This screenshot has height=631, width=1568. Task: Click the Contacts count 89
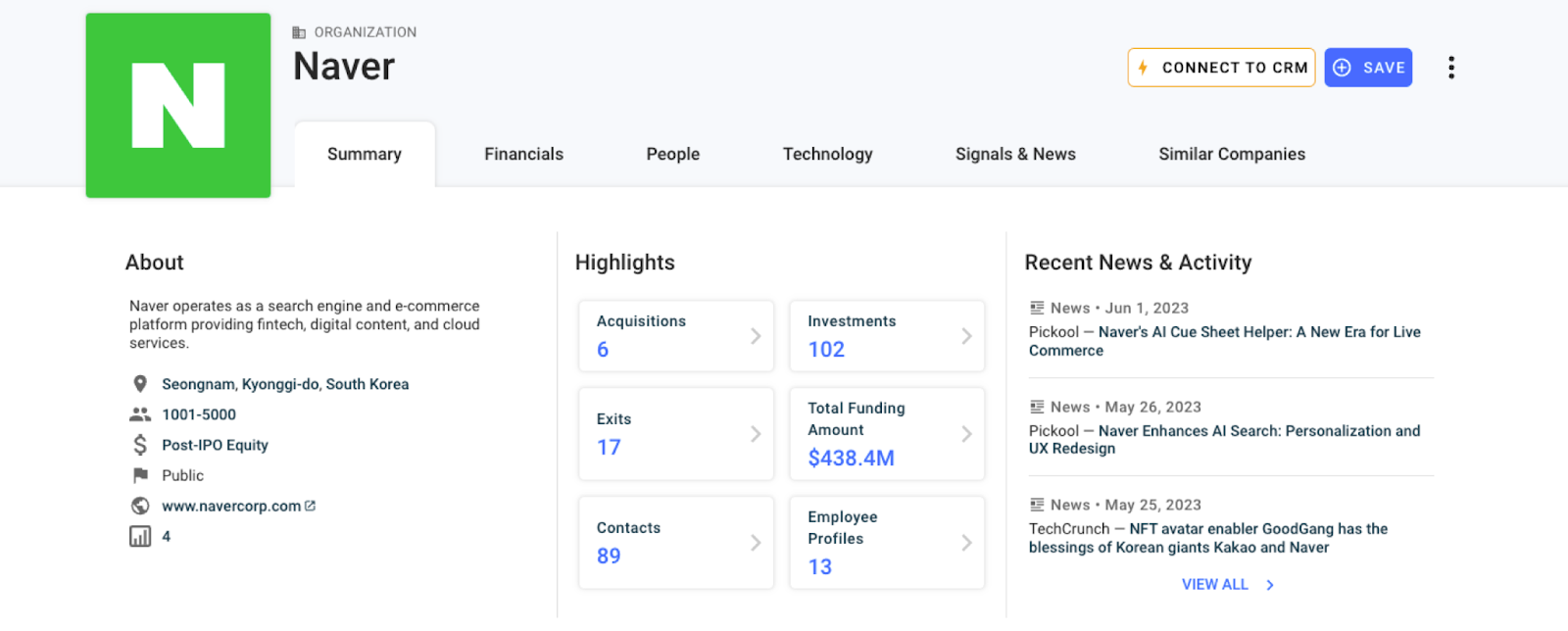tap(609, 557)
